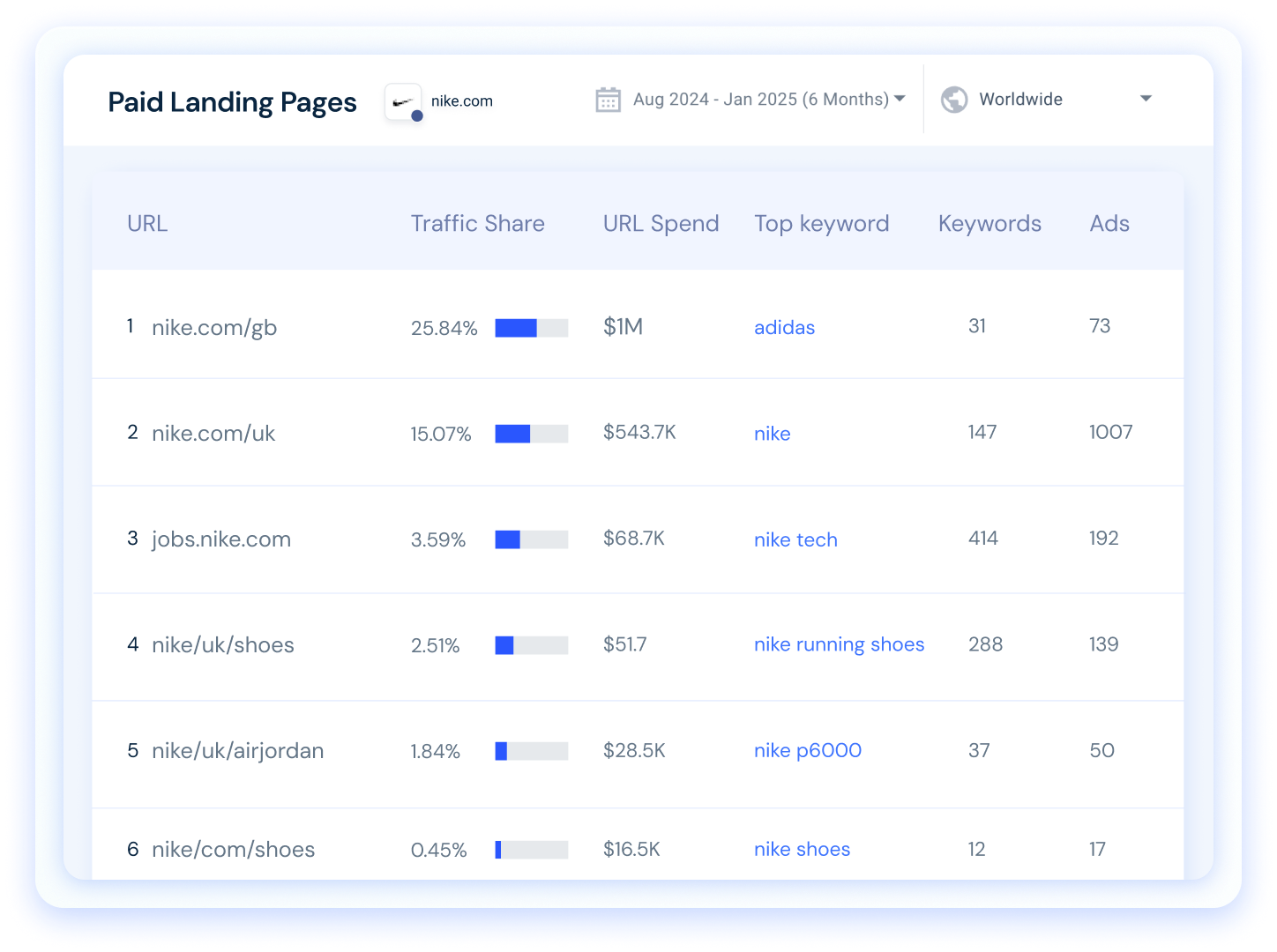The height and width of the screenshot is (952, 1277).
Task: Click the 0.45% traffic share value
Action: pos(439,851)
